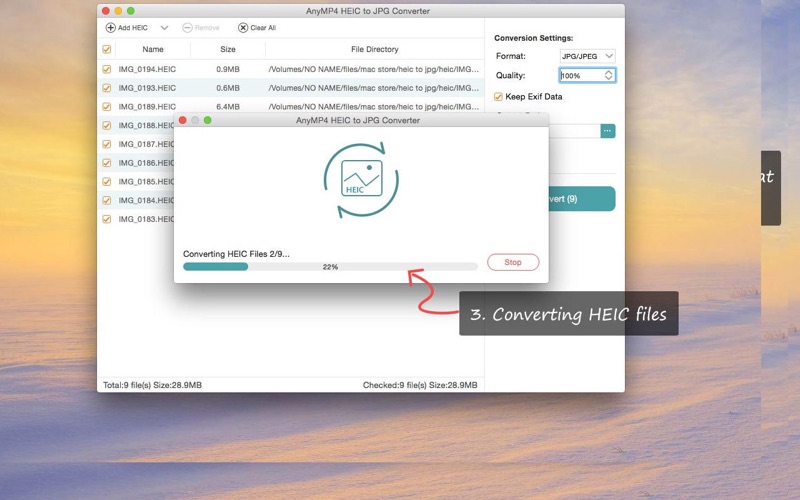Close the progress dialog with red button
Image resolution: width=800 pixels, height=500 pixels.
click(x=183, y=120)
